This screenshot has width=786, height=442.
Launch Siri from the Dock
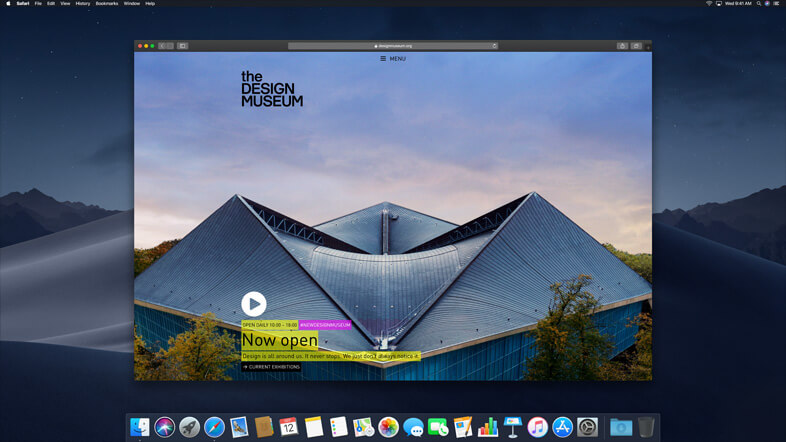click(x=164, y=427)
